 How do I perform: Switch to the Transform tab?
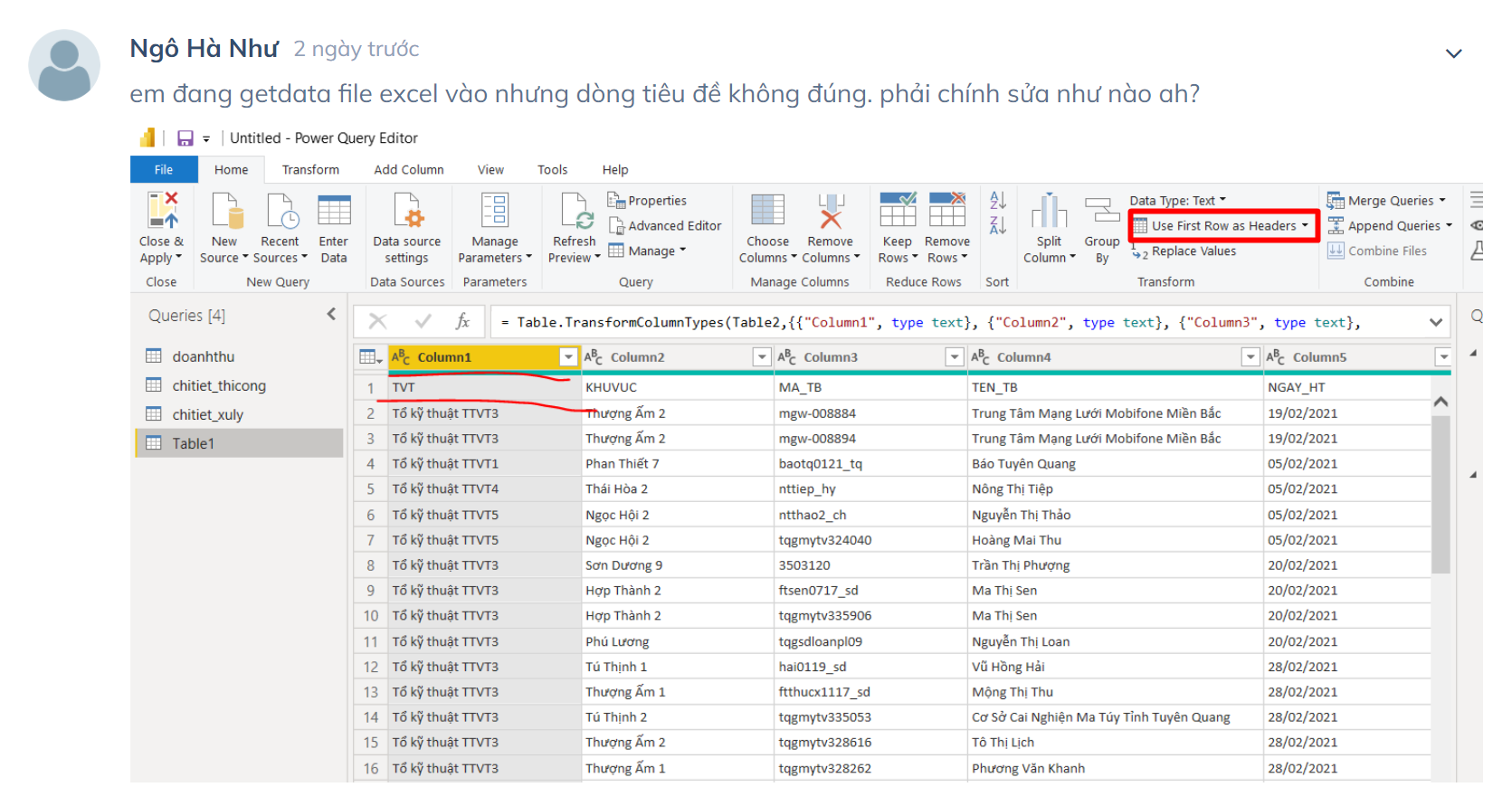[x=310, y=170]
